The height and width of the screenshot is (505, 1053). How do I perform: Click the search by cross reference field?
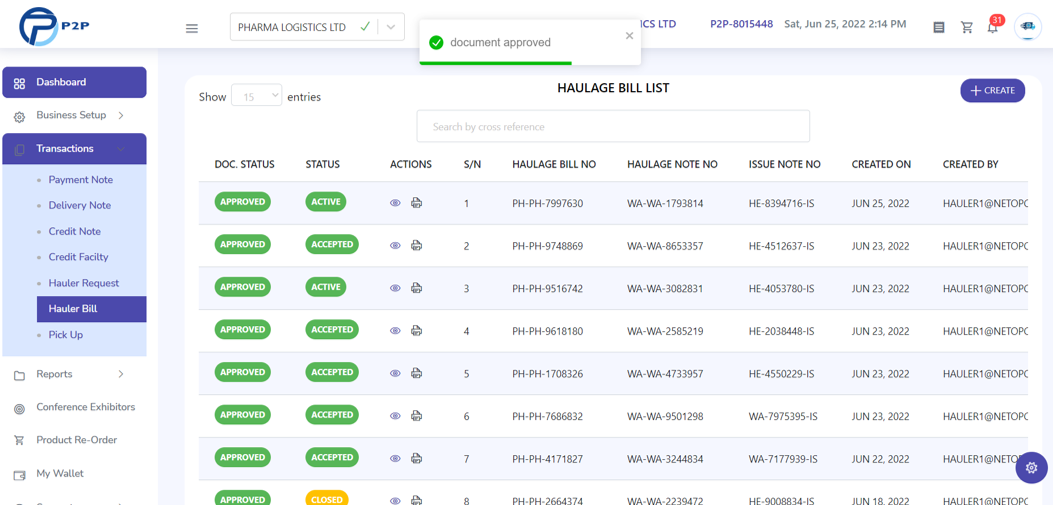(x=613, y=126)
